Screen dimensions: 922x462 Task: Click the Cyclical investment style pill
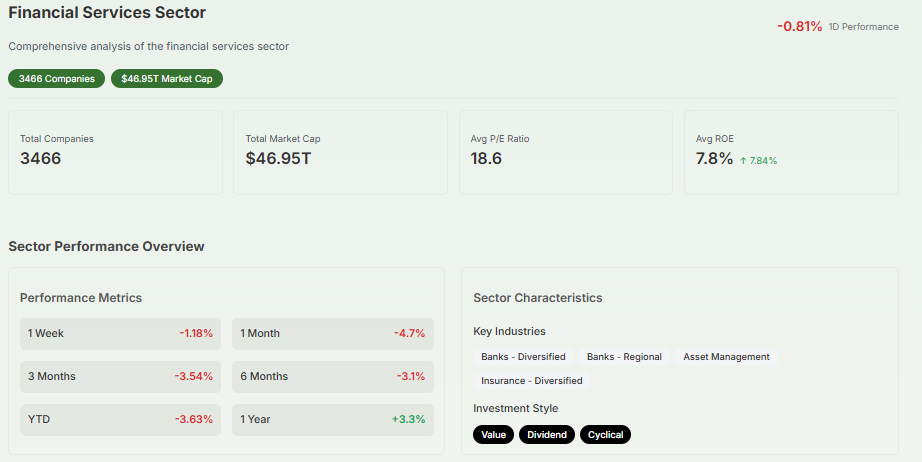click(605, 434)
